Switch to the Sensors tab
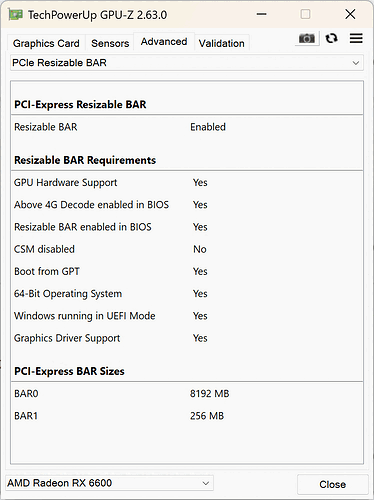Screen dimensions: 374x500 point(110,43)
